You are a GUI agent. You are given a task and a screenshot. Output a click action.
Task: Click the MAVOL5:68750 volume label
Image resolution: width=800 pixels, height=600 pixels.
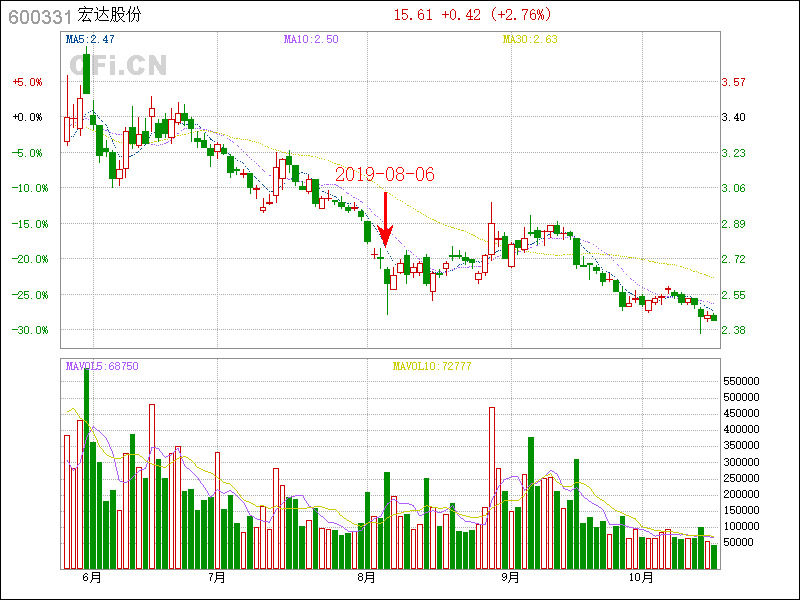tap(102, 367)
